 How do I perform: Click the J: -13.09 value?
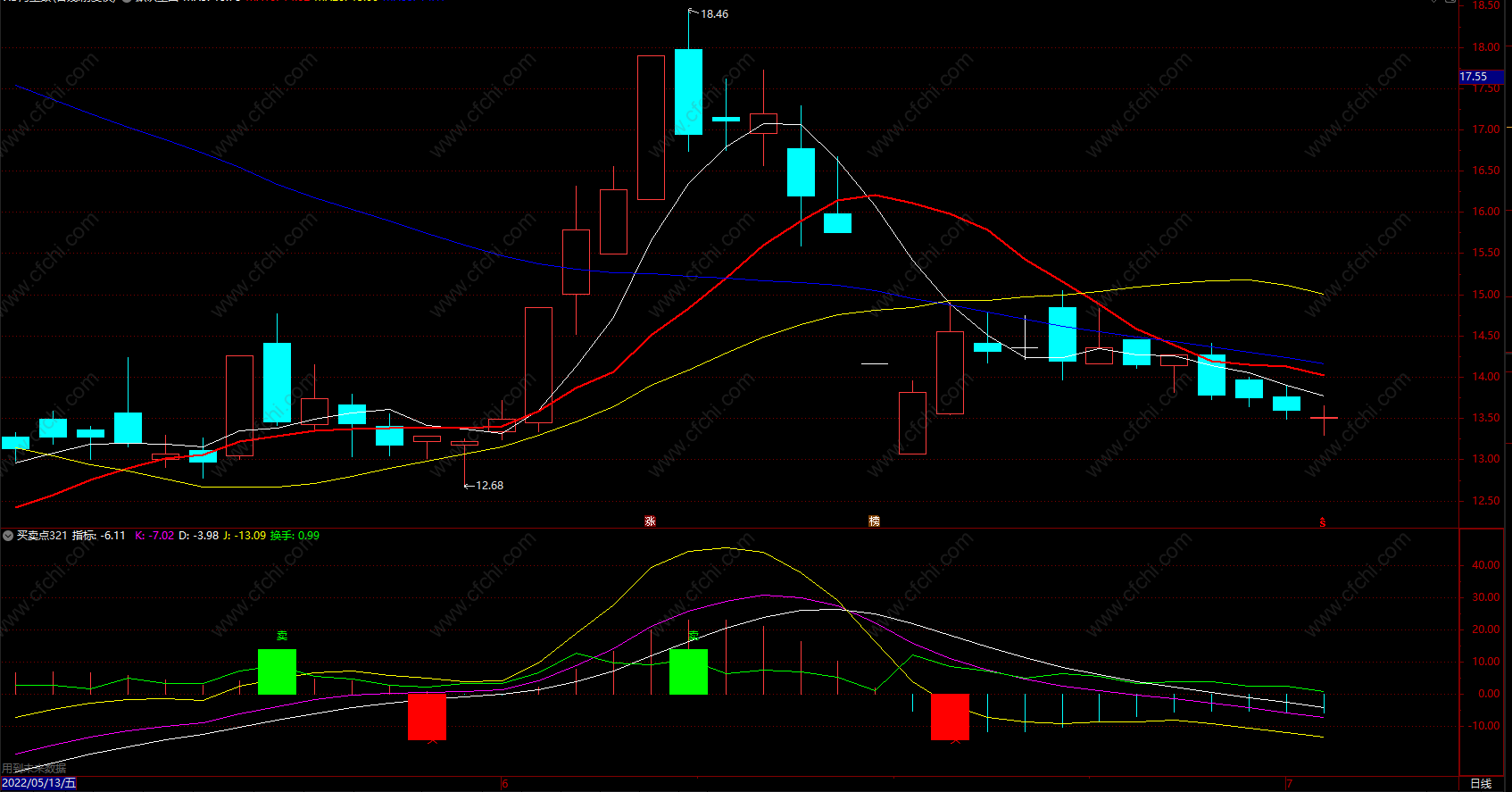(245, 536)
